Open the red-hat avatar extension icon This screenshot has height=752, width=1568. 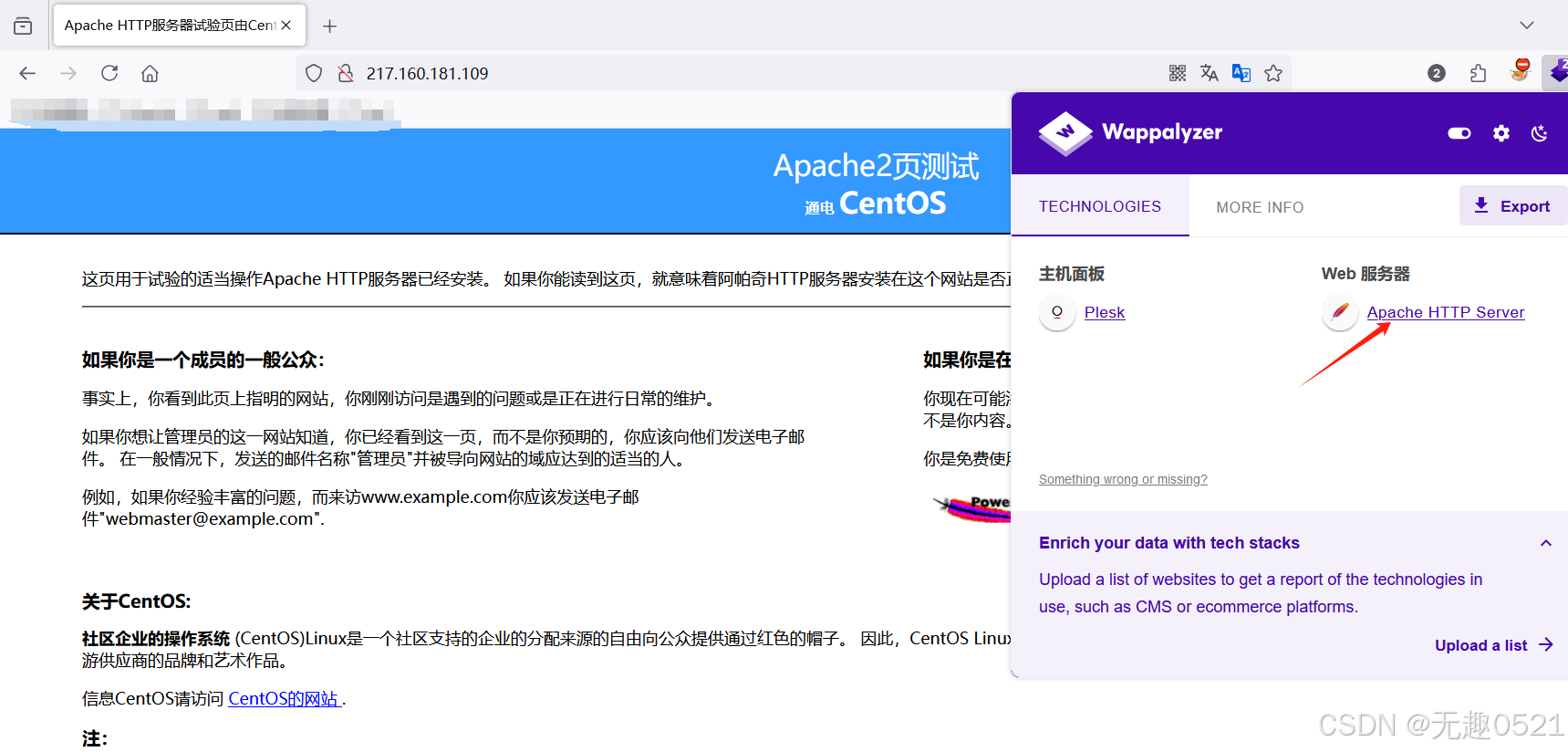tap(1521, 70)
